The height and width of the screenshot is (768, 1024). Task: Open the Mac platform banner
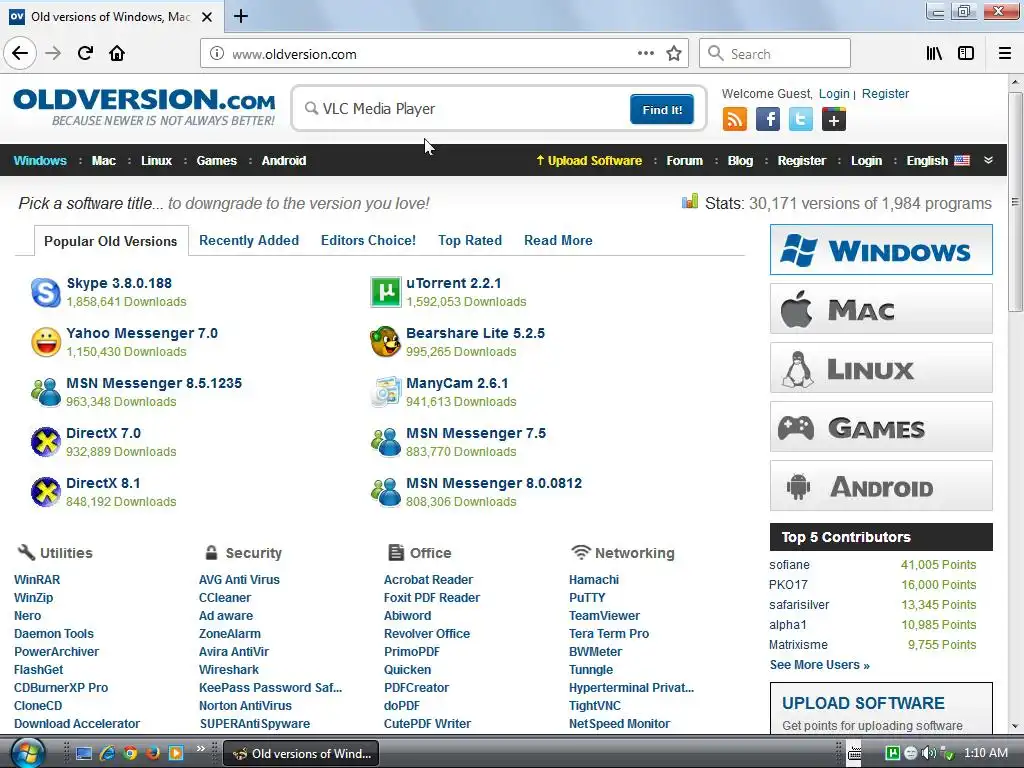pos(881,309)
